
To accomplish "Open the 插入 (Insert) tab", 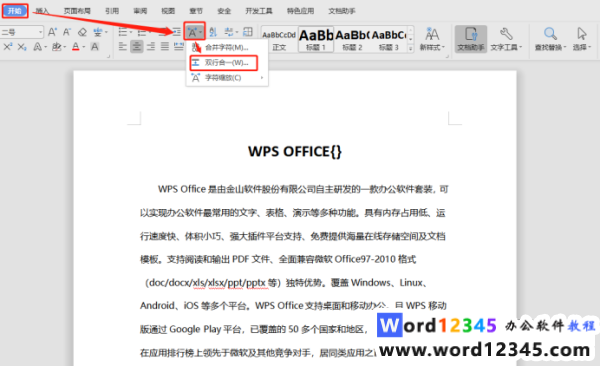I will click(x=42, y=11).
